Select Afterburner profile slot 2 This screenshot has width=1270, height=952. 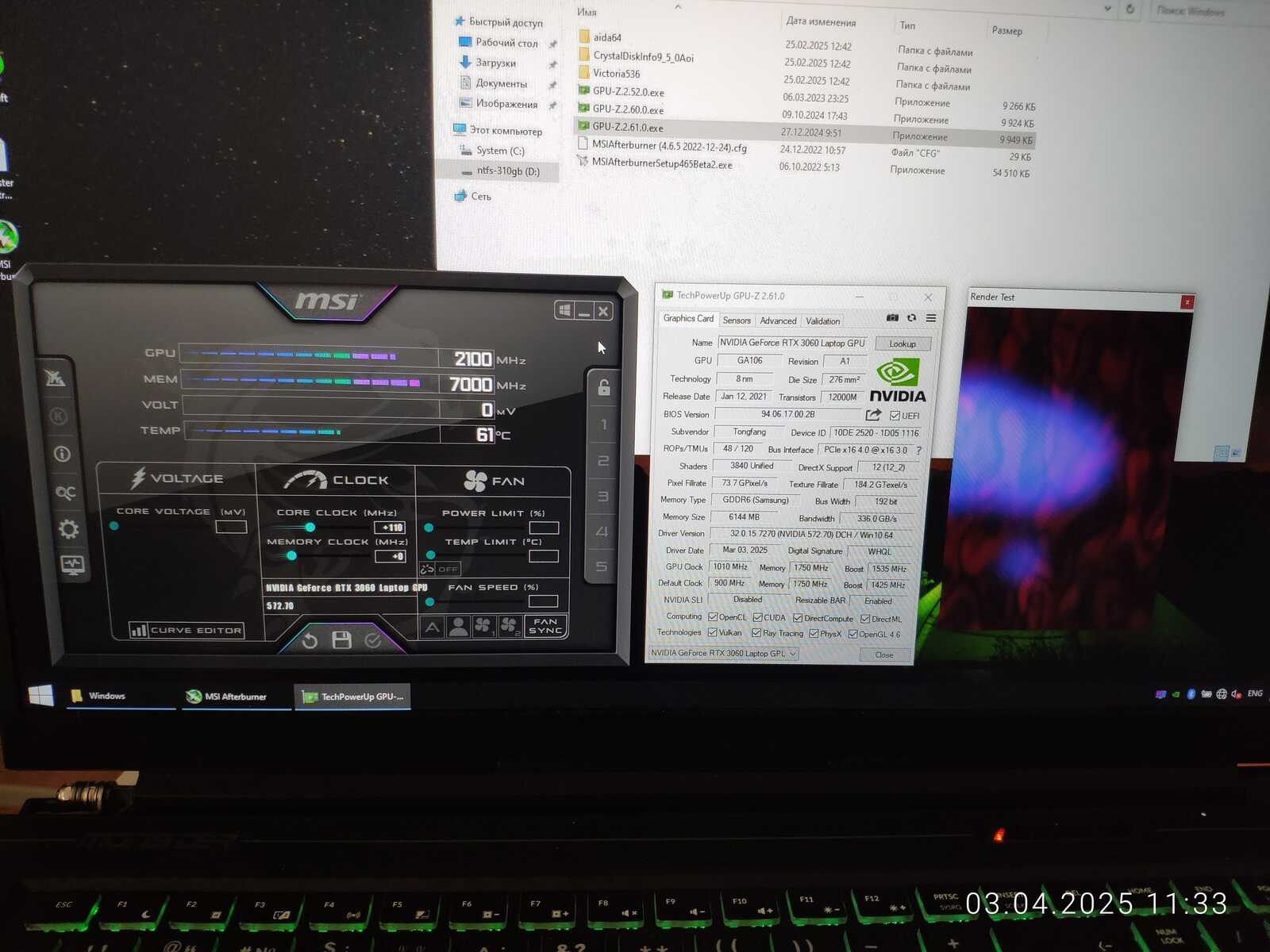pyautogui.click(x=603, y=461)
